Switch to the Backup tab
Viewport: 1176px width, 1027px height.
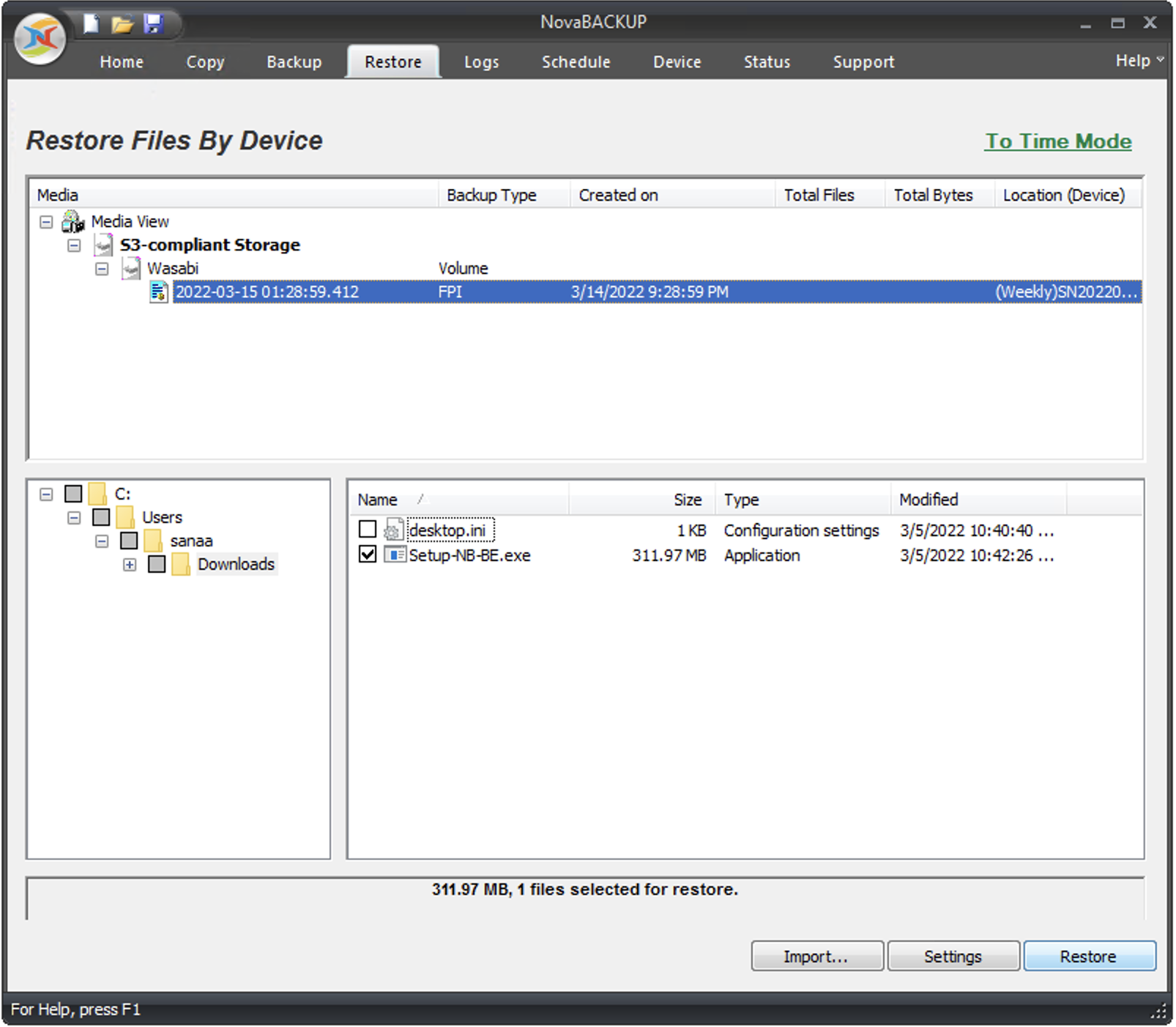[x=294, y=62]
